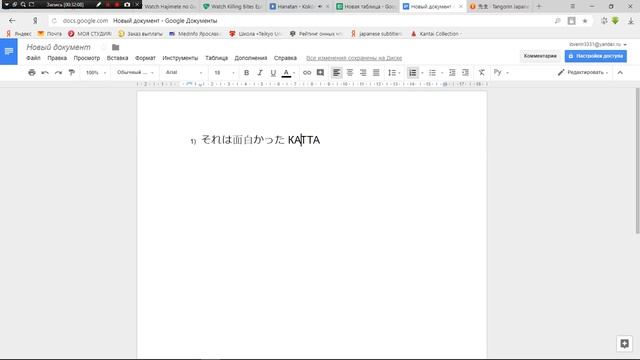The image size is (640, 360).
Task: Click the blue Настройки доступа button
Action: tap(596, 56)
